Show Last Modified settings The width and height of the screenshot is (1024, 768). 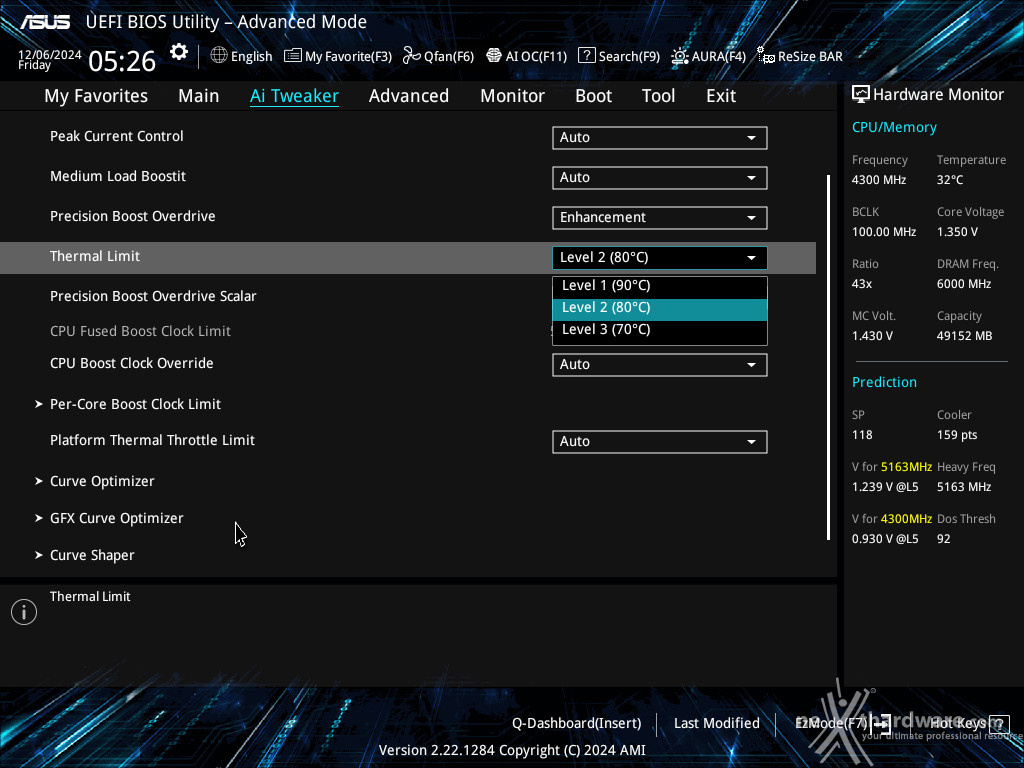coord(716,724)
